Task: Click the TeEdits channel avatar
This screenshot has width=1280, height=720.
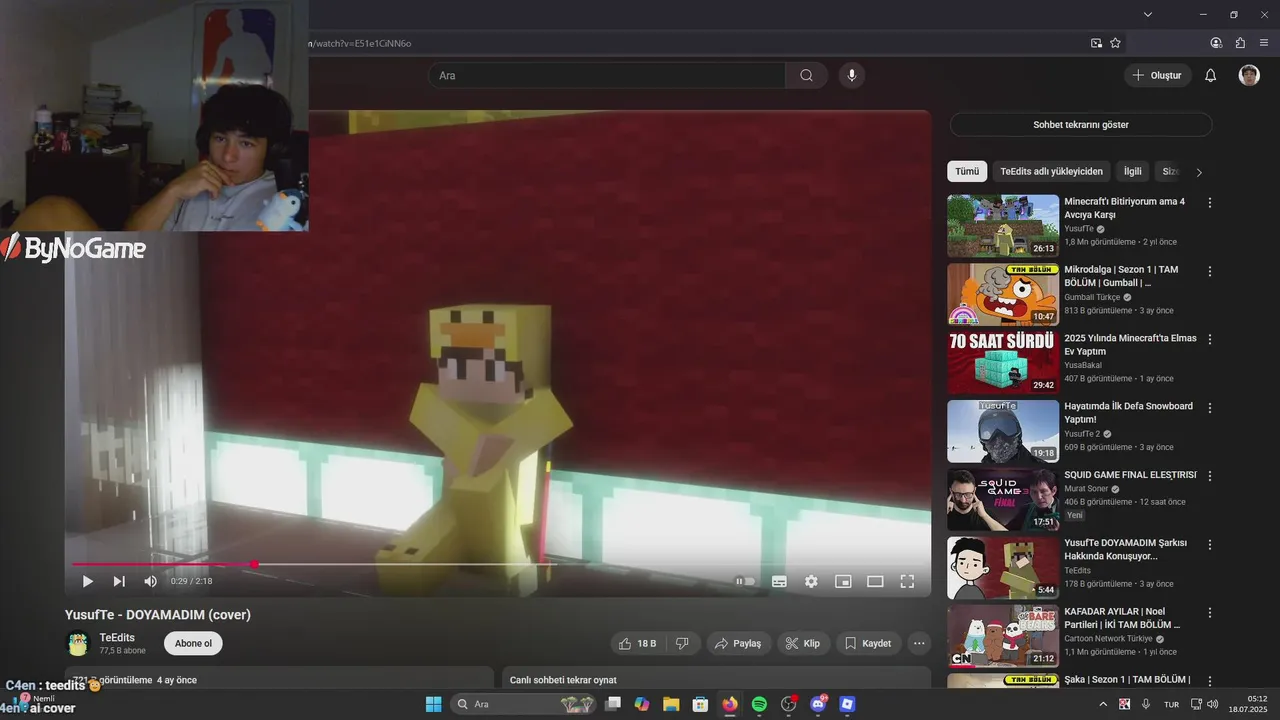Action: click(78, 644)
